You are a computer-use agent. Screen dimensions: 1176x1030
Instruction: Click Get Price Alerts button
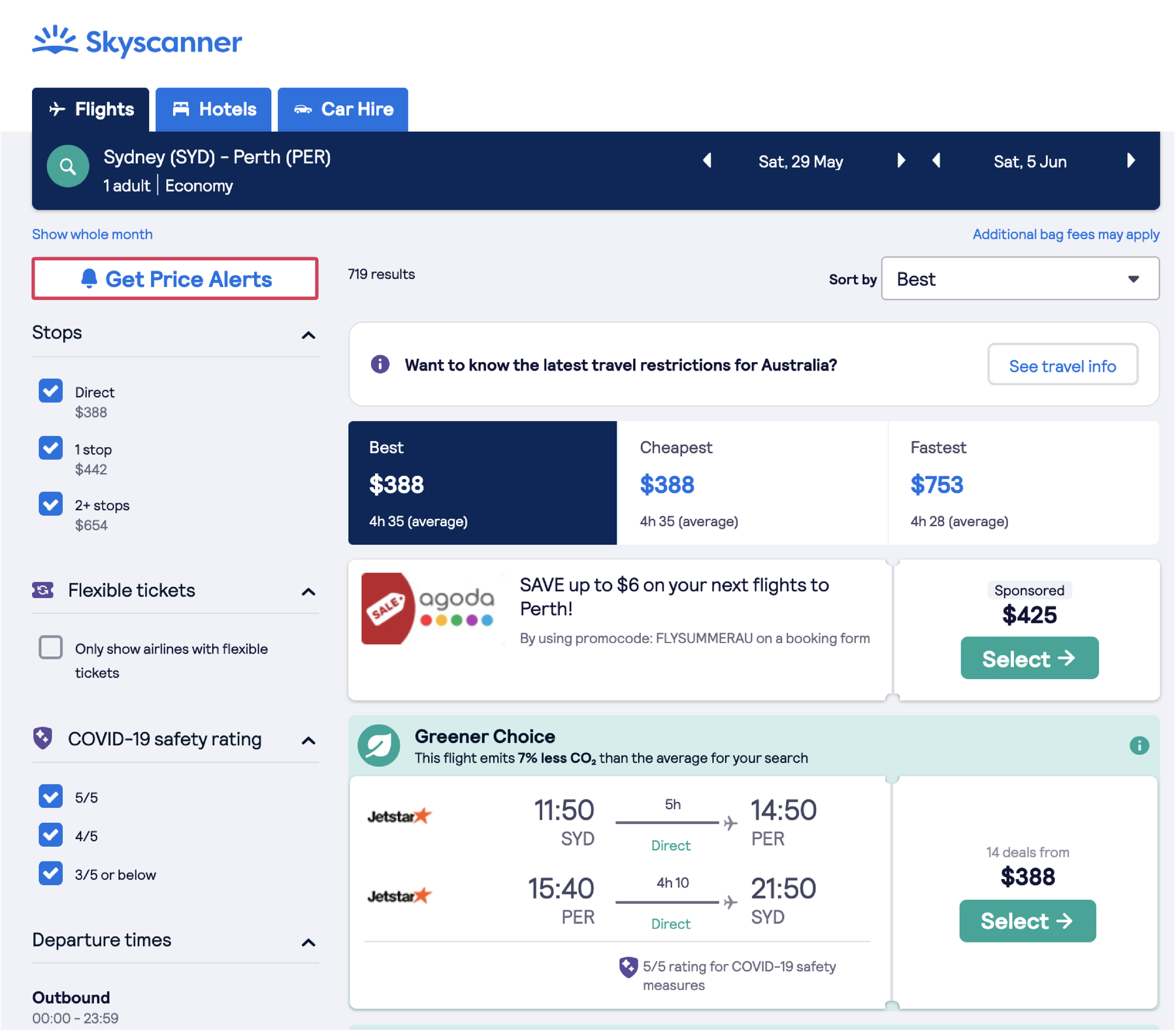coord(175,278)
